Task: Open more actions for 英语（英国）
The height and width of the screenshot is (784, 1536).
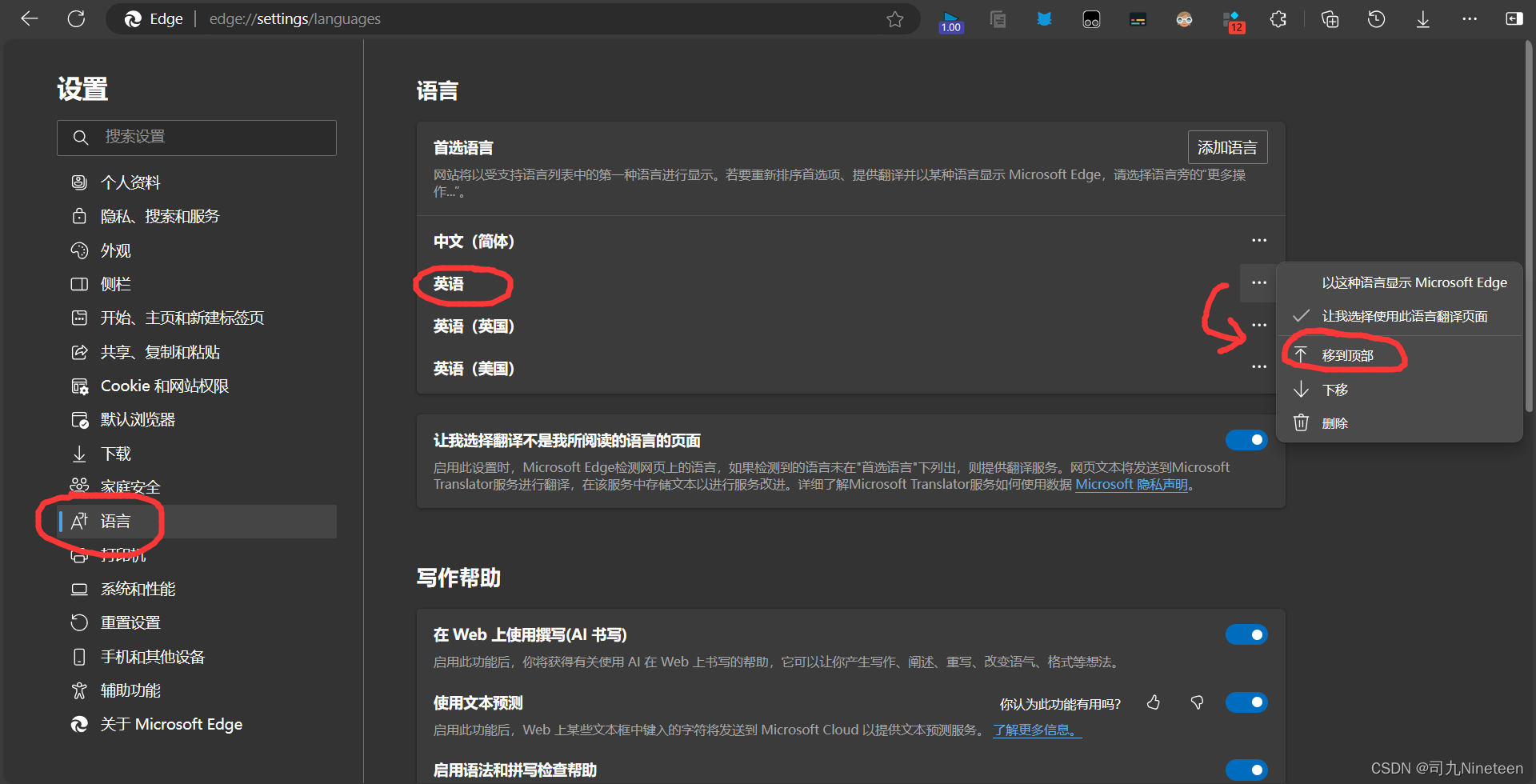Action: [1259, 326]
